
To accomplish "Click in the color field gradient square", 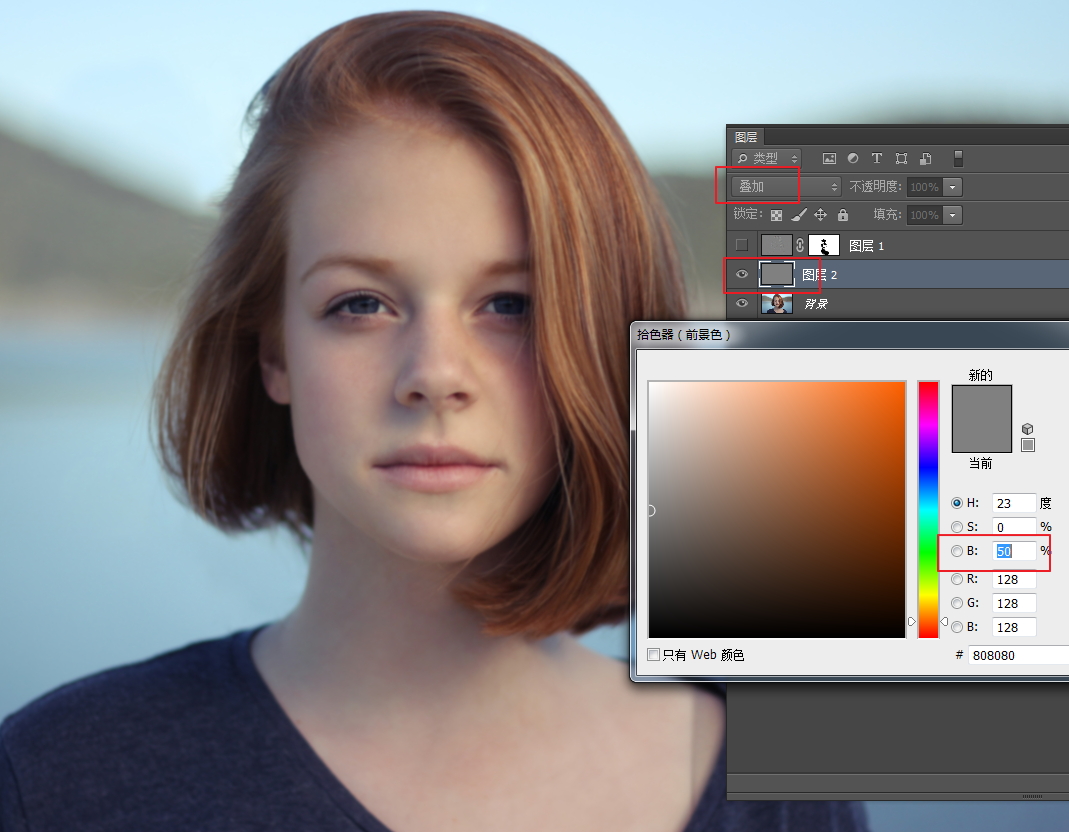I will coord(777,509).
